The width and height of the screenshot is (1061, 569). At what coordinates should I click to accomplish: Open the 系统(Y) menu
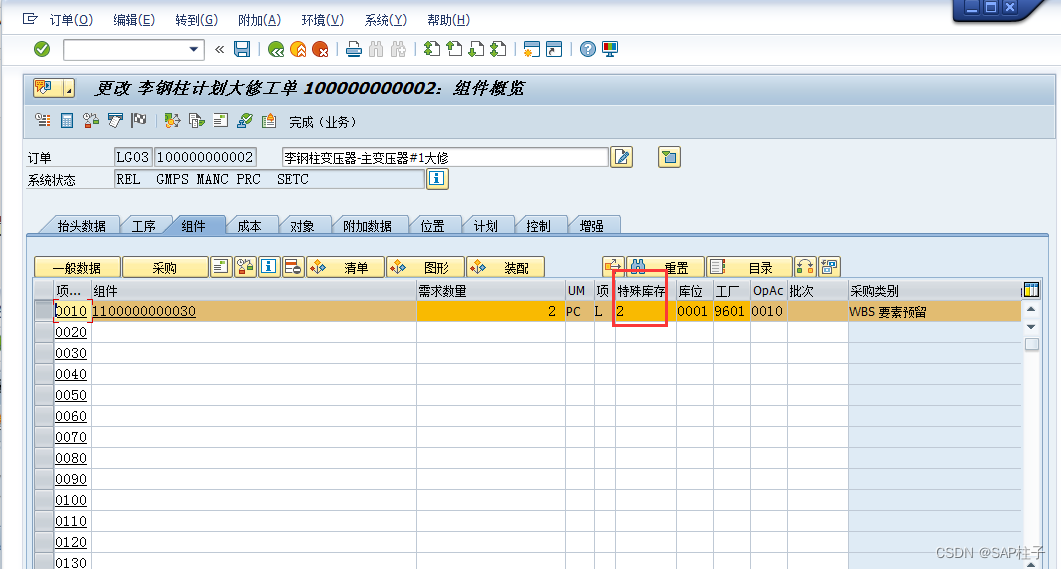tap(386, 20)
